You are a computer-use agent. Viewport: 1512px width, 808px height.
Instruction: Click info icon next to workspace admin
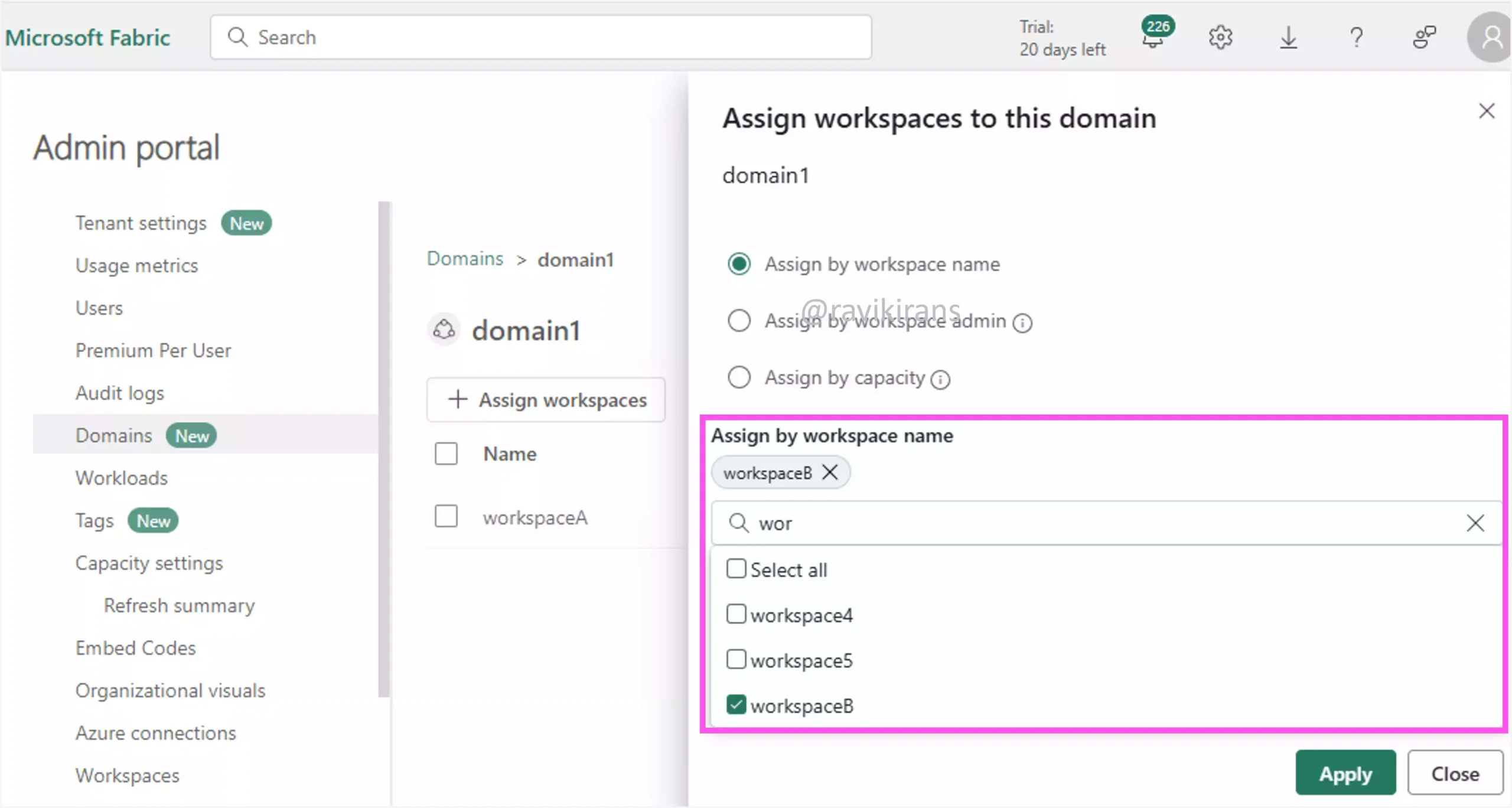click(x=1022, y=322)
